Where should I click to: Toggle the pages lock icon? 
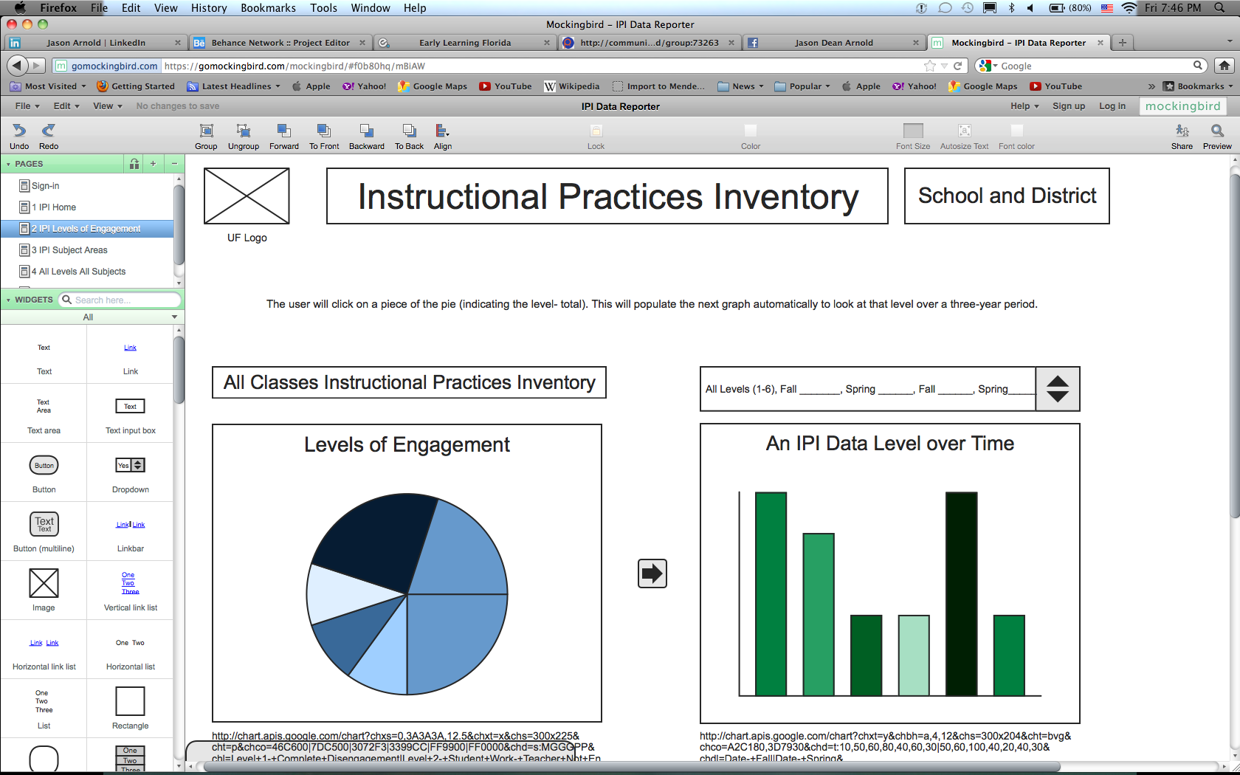pos(134,164)
